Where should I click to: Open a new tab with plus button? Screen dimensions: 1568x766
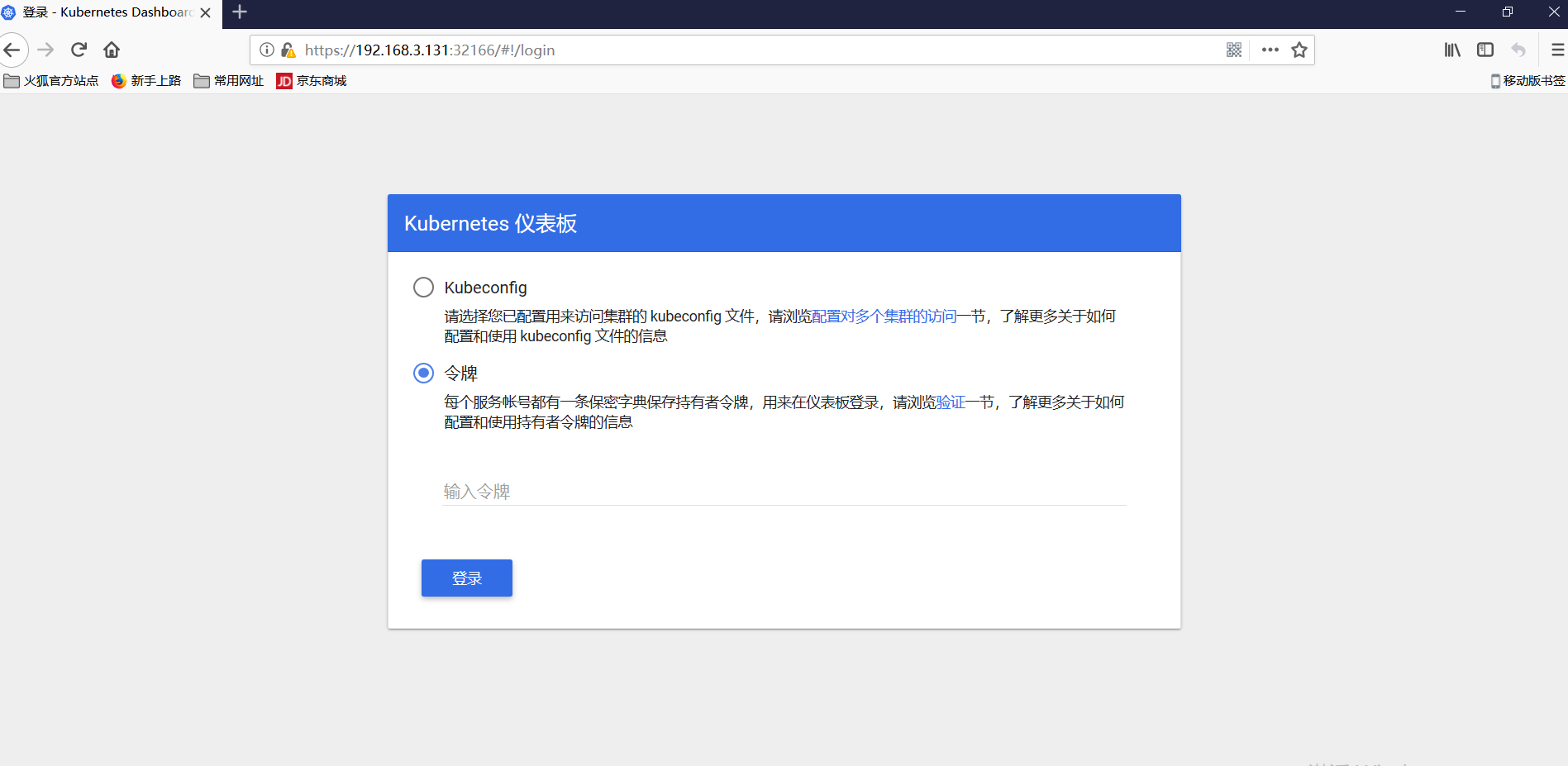240,12
